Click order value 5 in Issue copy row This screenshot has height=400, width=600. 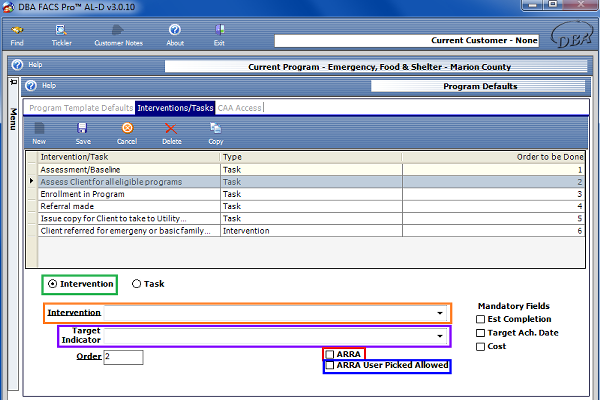pyautogui.click(x=580, y=219)
